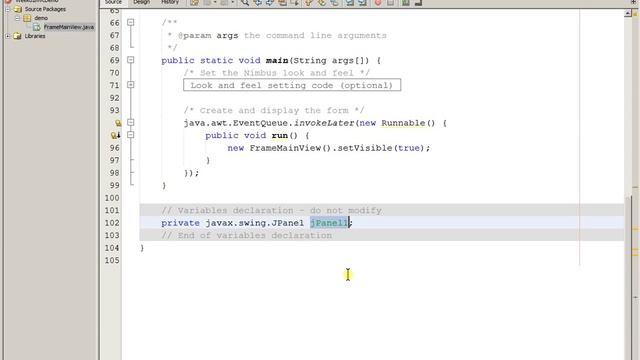
Task: Click the Find Next Occurrence icon
Action: (270, 2)
